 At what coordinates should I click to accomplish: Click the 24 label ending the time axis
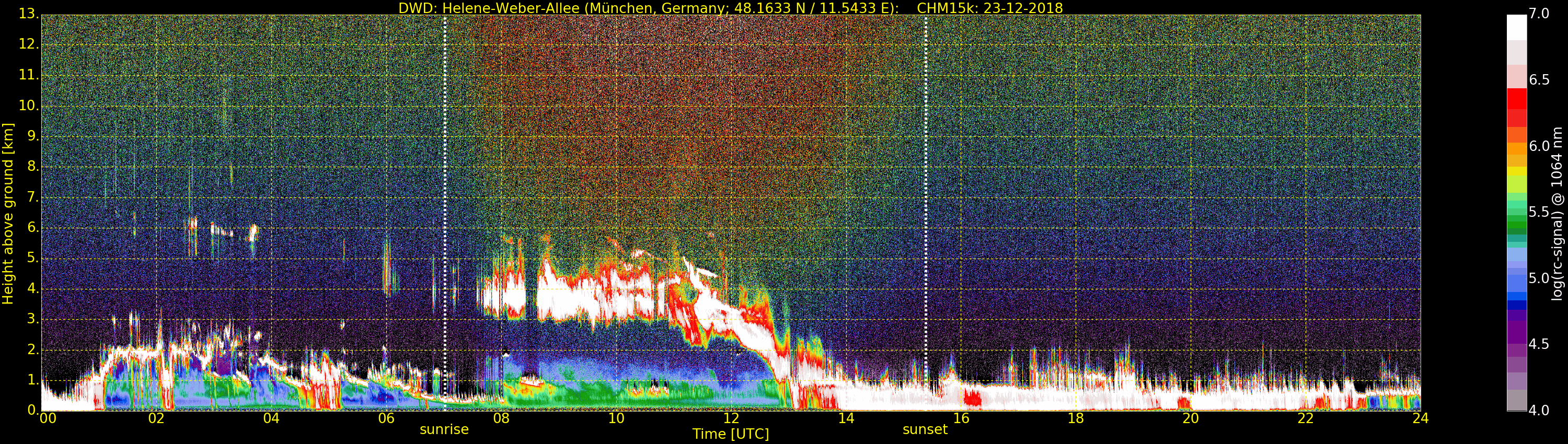[1420, 418]
